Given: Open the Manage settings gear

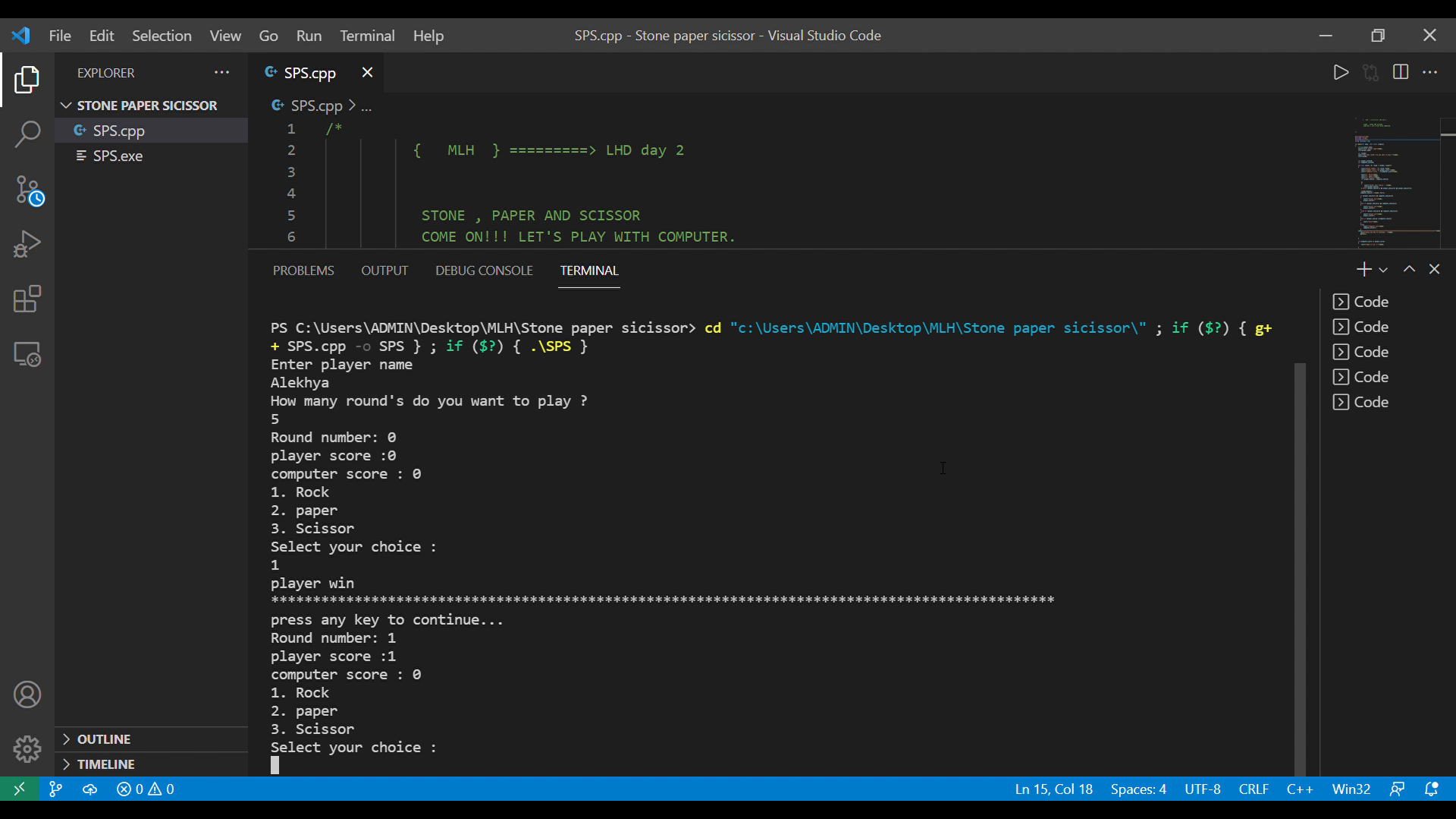Looking at the screenshot, I should pos(27,749).
